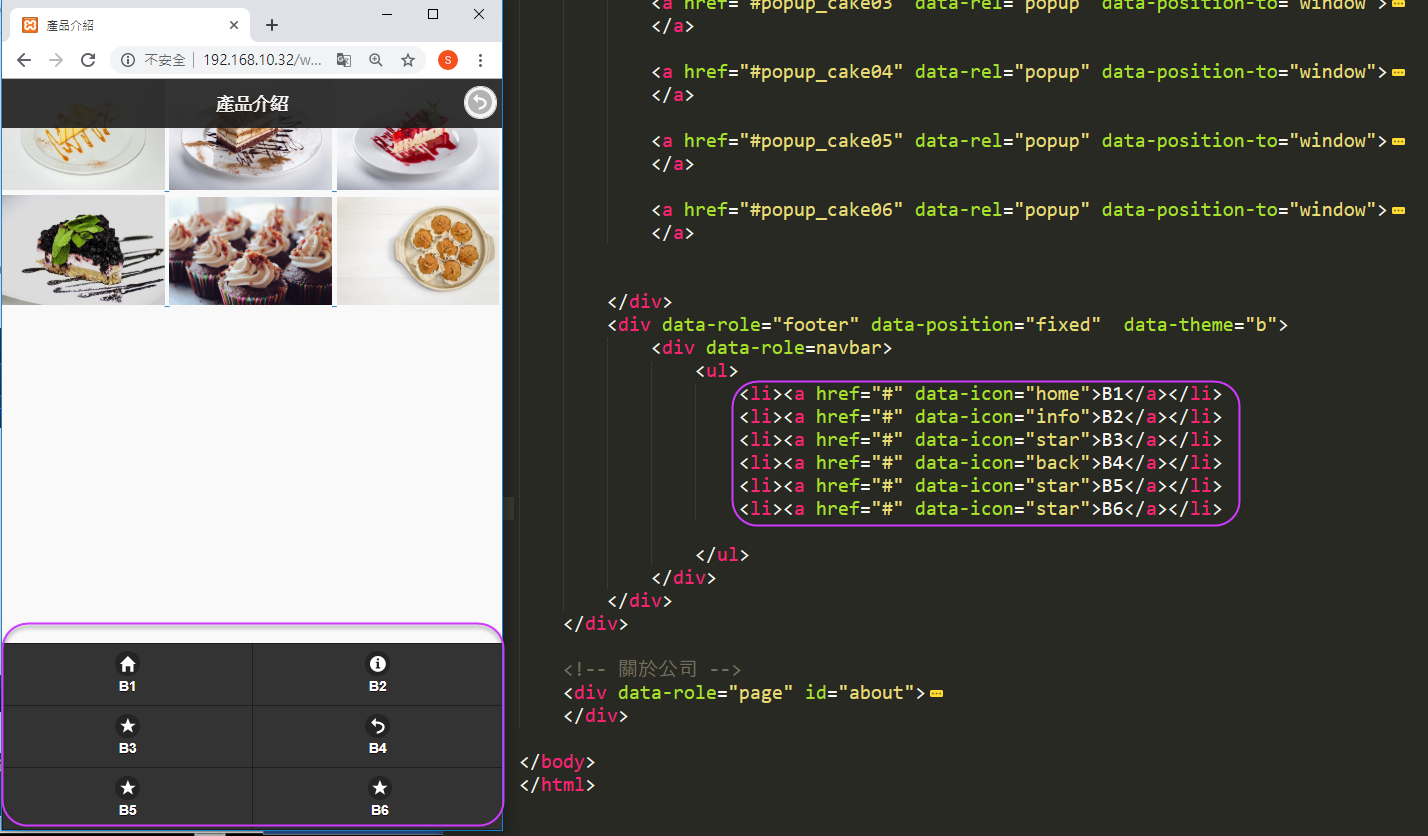The width and height of the screenshot is (1428, 836).
Task: Open a new tab with the plus button
Action: 272,25
